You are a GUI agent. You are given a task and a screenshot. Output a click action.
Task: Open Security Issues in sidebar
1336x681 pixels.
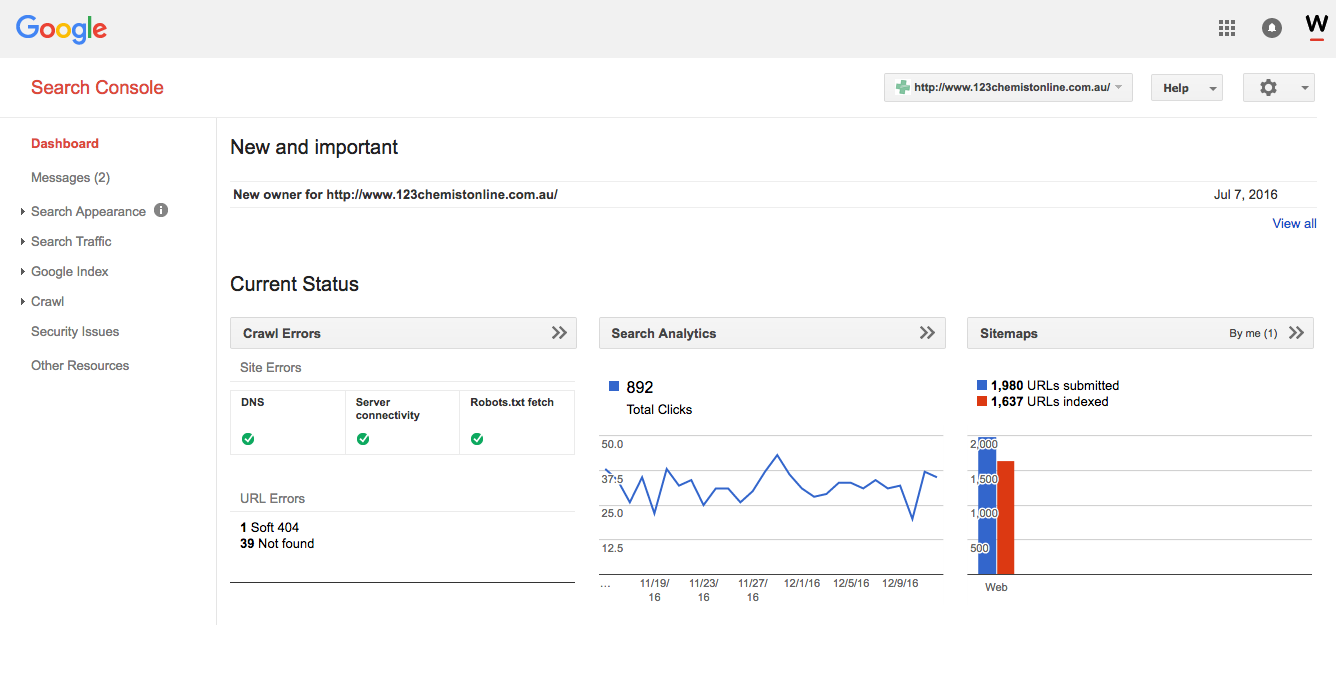click(75, 331)
